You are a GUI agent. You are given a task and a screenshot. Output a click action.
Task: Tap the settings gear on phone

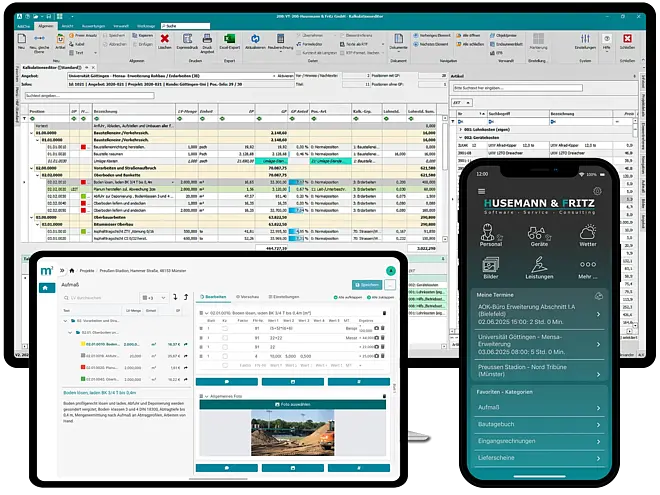(x=597, y=191)
